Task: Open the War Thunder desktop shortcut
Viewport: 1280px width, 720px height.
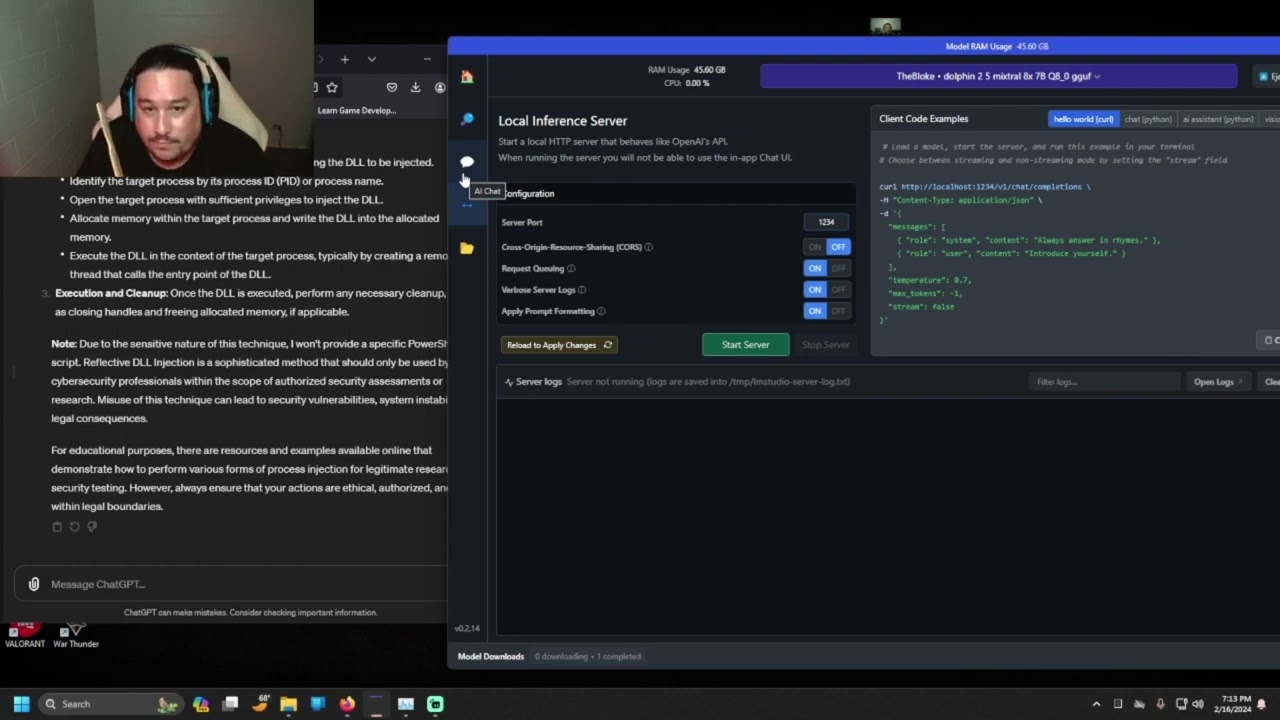Action: point(76,635)
